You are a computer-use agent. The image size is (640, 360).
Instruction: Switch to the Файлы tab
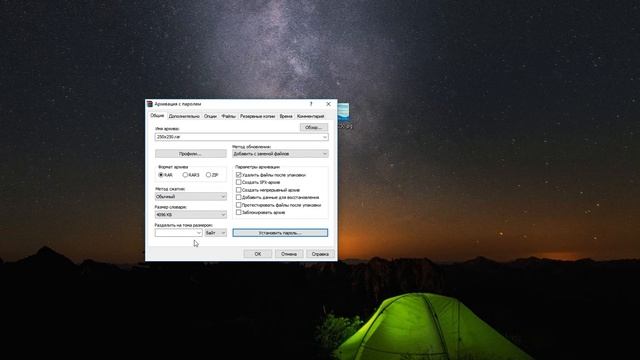pos(229,116)
